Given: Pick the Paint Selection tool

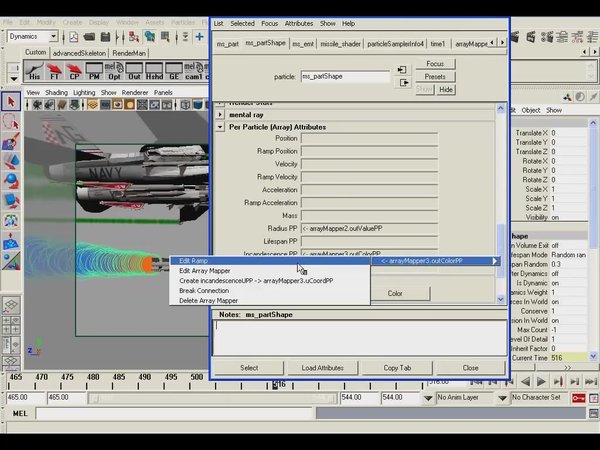Looking at the screenshot, I should [x=11, y=141].
